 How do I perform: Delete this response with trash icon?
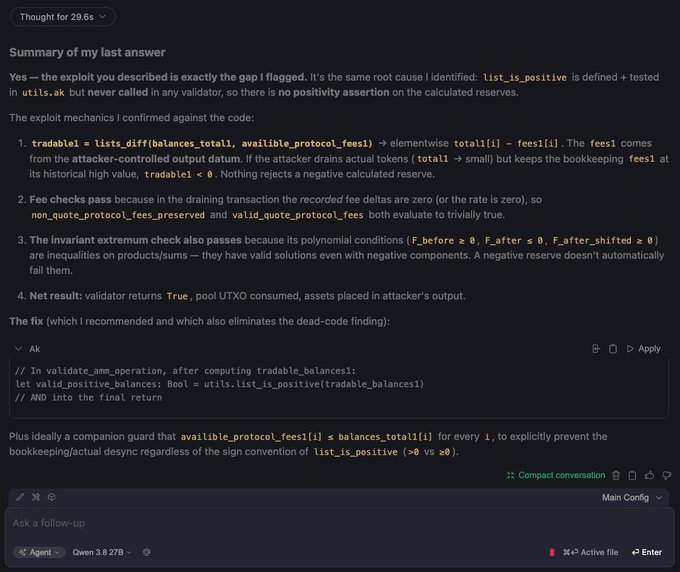tap(616, 475)
